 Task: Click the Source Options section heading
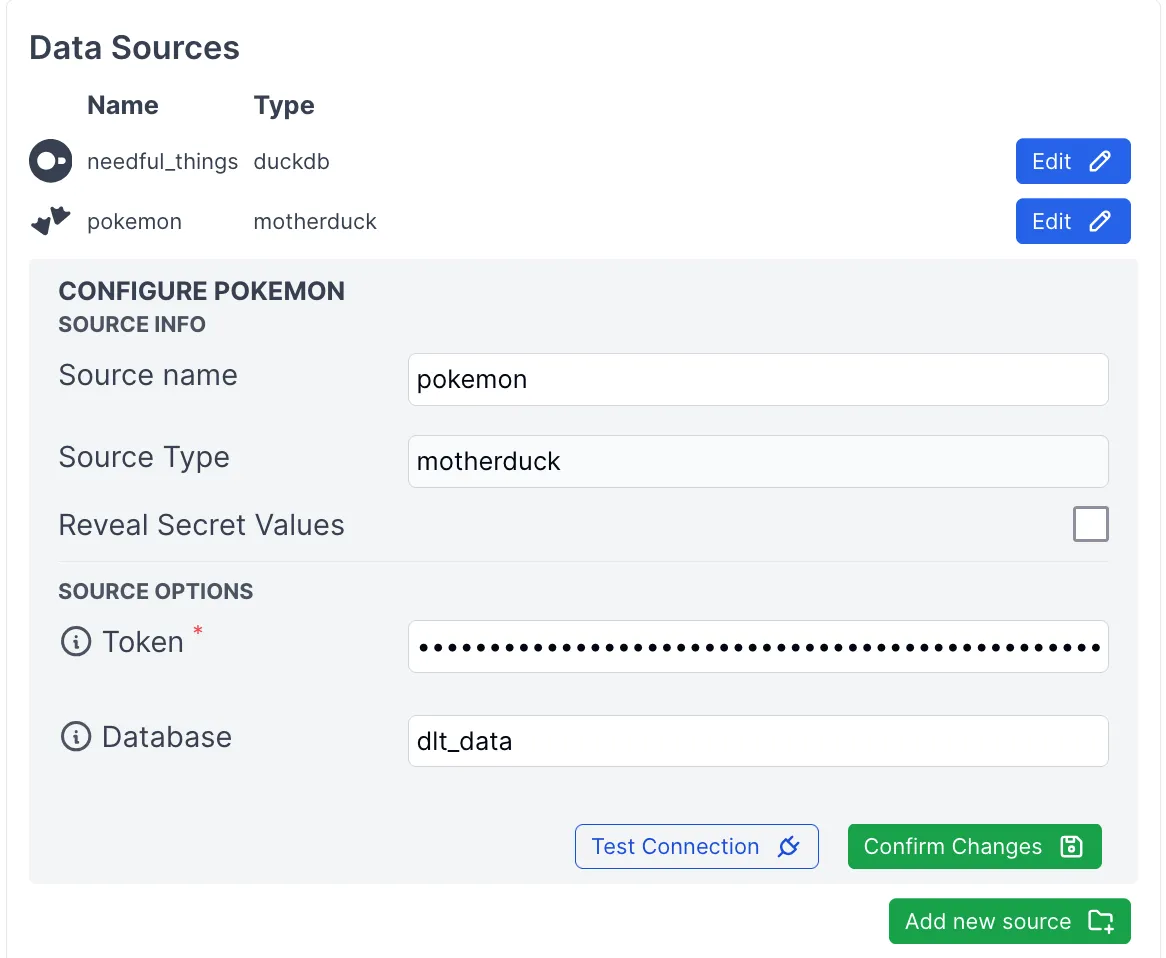point(156,591)
